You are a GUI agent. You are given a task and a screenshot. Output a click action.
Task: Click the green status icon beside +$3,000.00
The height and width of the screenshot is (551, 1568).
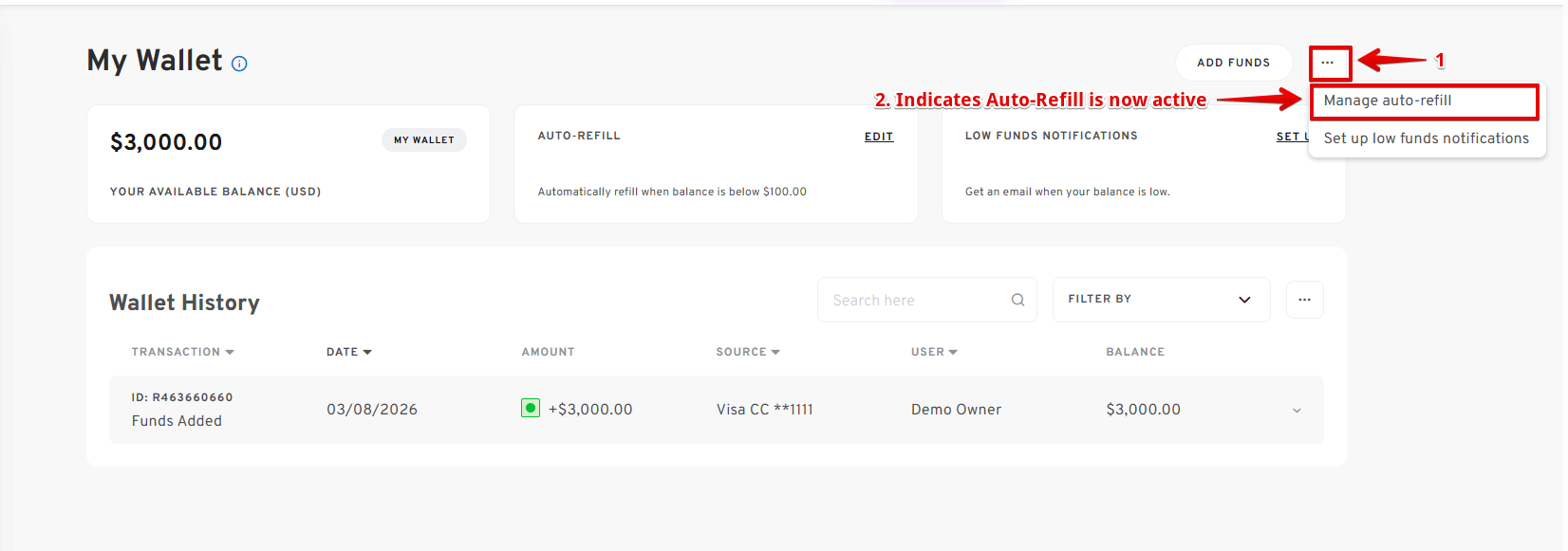pos(531,408)
